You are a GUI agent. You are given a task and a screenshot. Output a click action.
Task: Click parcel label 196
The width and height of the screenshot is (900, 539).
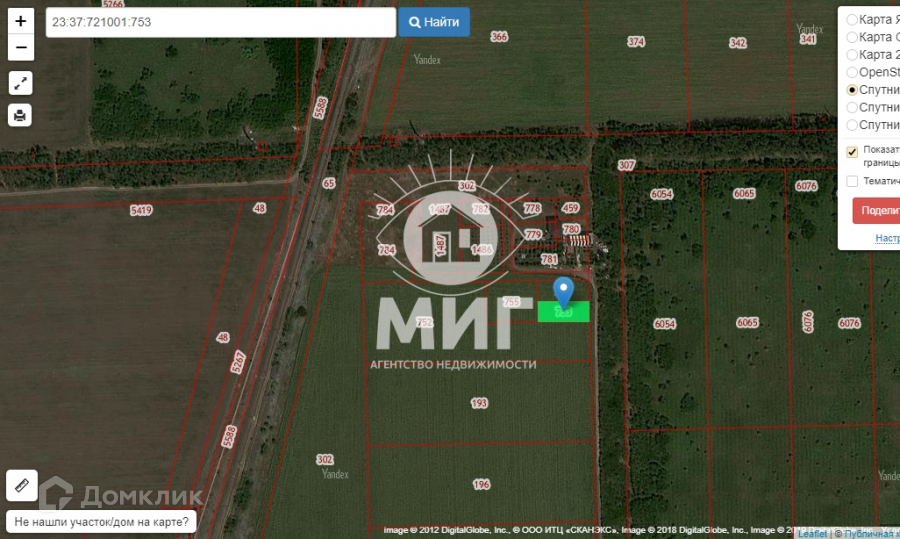pos(482,484)
